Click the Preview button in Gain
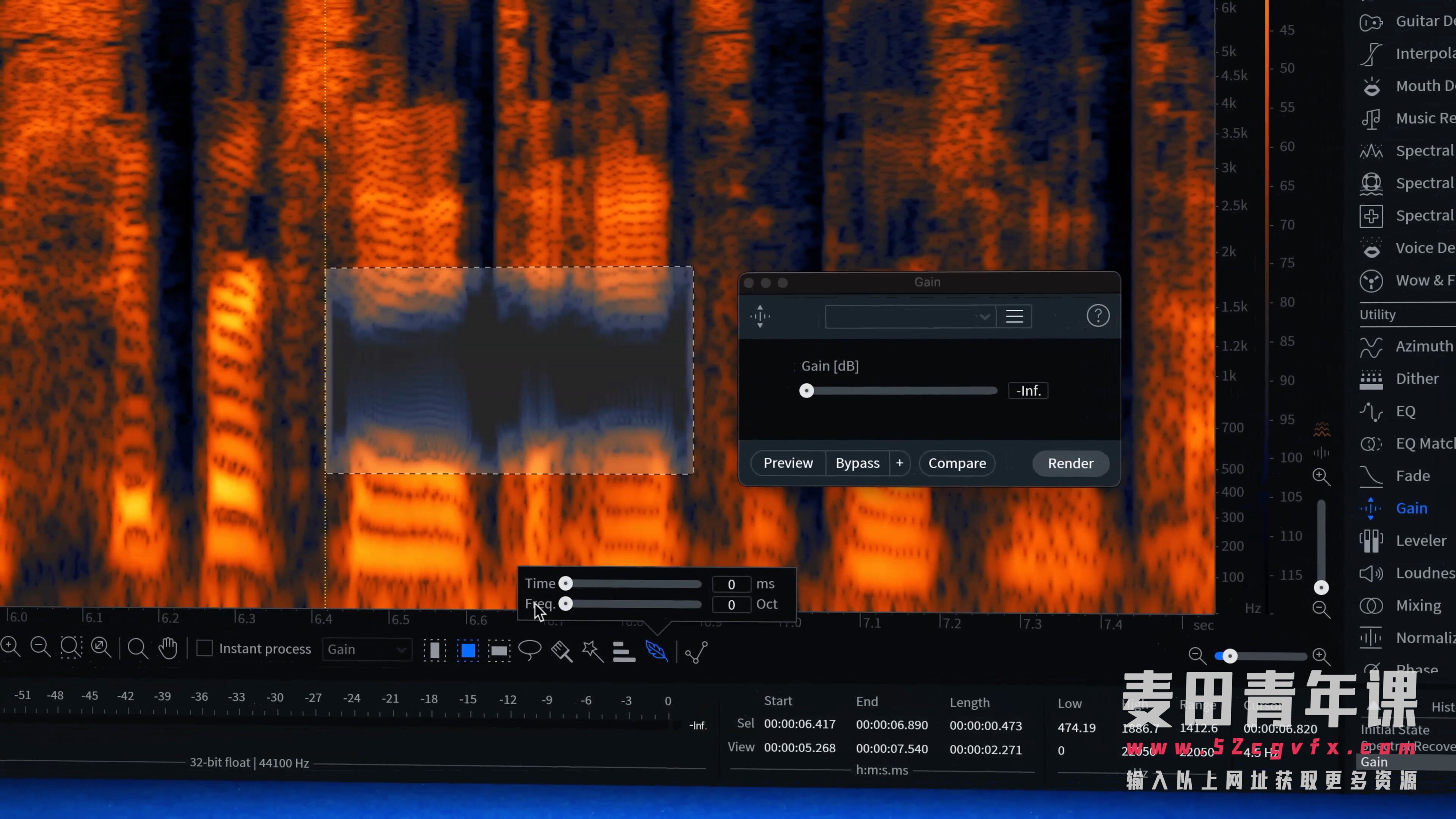The image size is (1456, 819). click(x=788, y=463)
